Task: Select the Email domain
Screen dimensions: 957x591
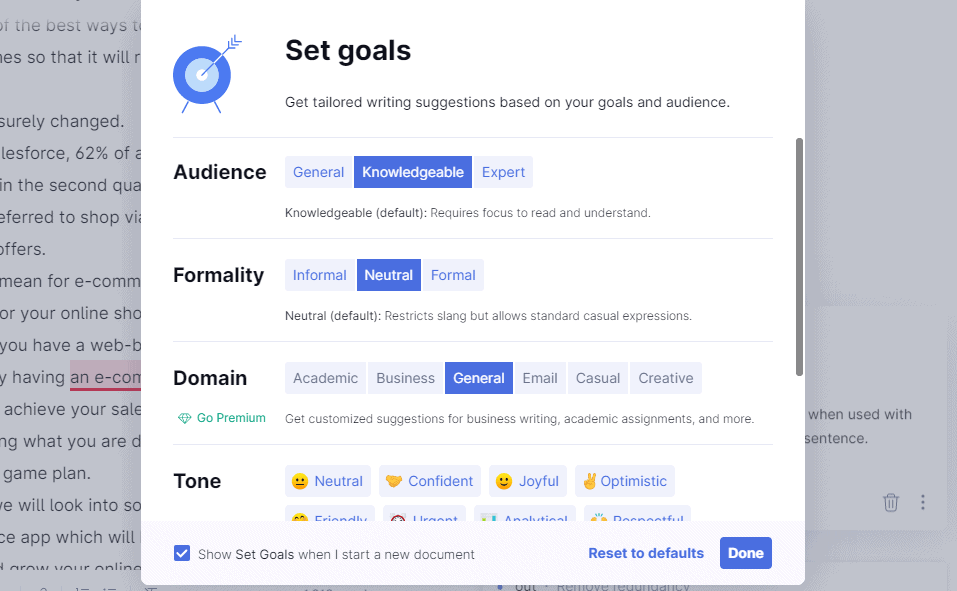Action: (x=540, y=378)
